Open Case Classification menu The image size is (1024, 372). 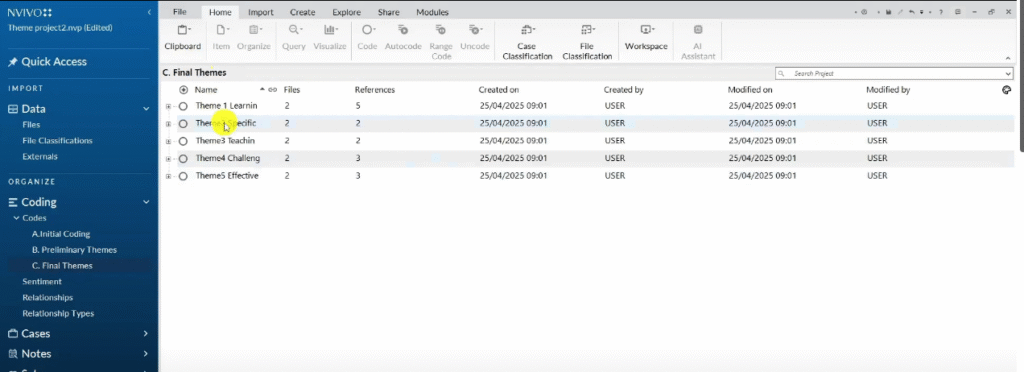[527, 42]
